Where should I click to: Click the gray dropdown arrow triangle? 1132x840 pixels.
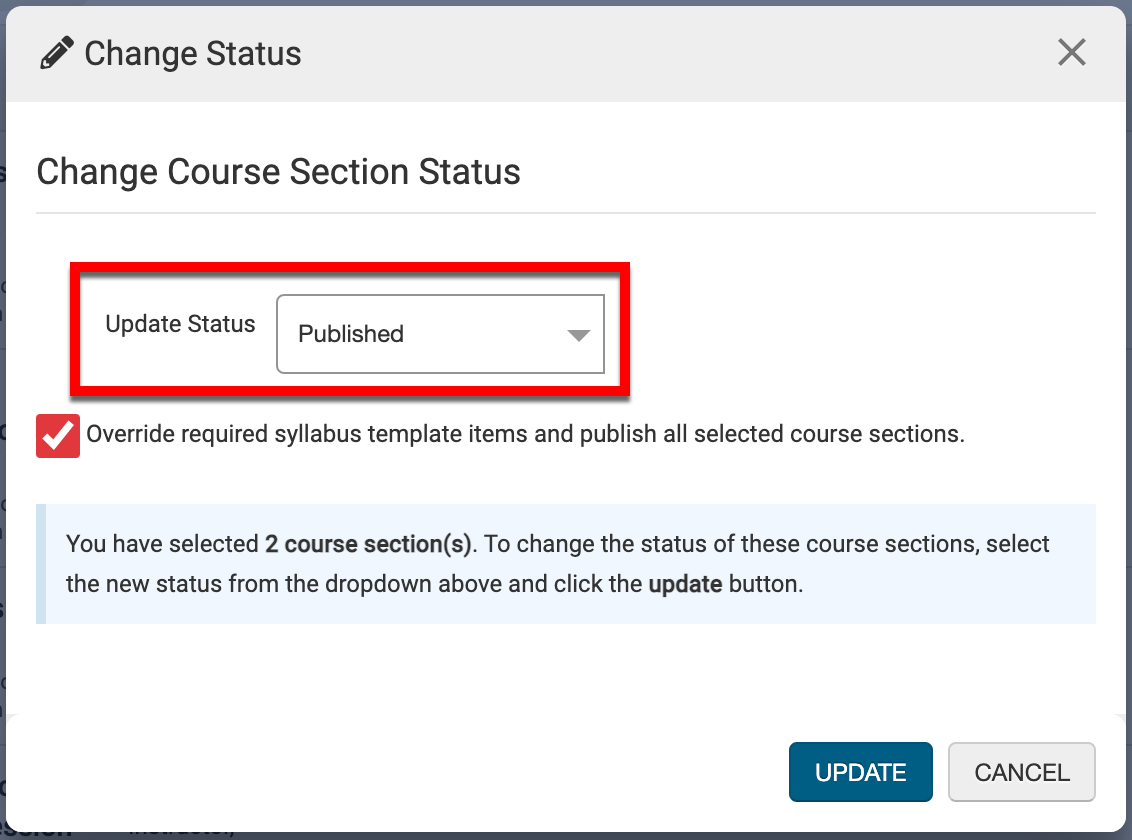point(579,335)
